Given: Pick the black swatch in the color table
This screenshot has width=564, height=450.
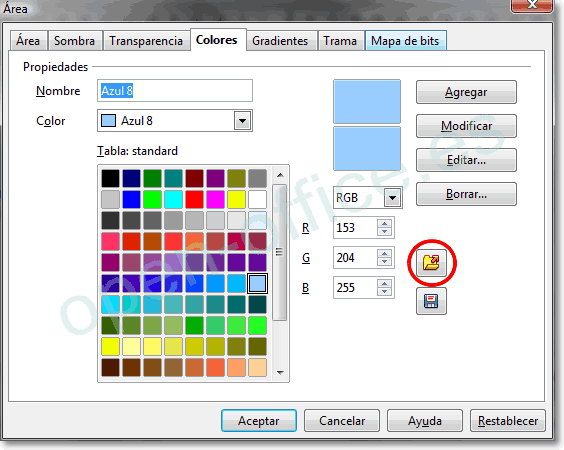Looking at the screenshot, I should (x=110, y=178).
